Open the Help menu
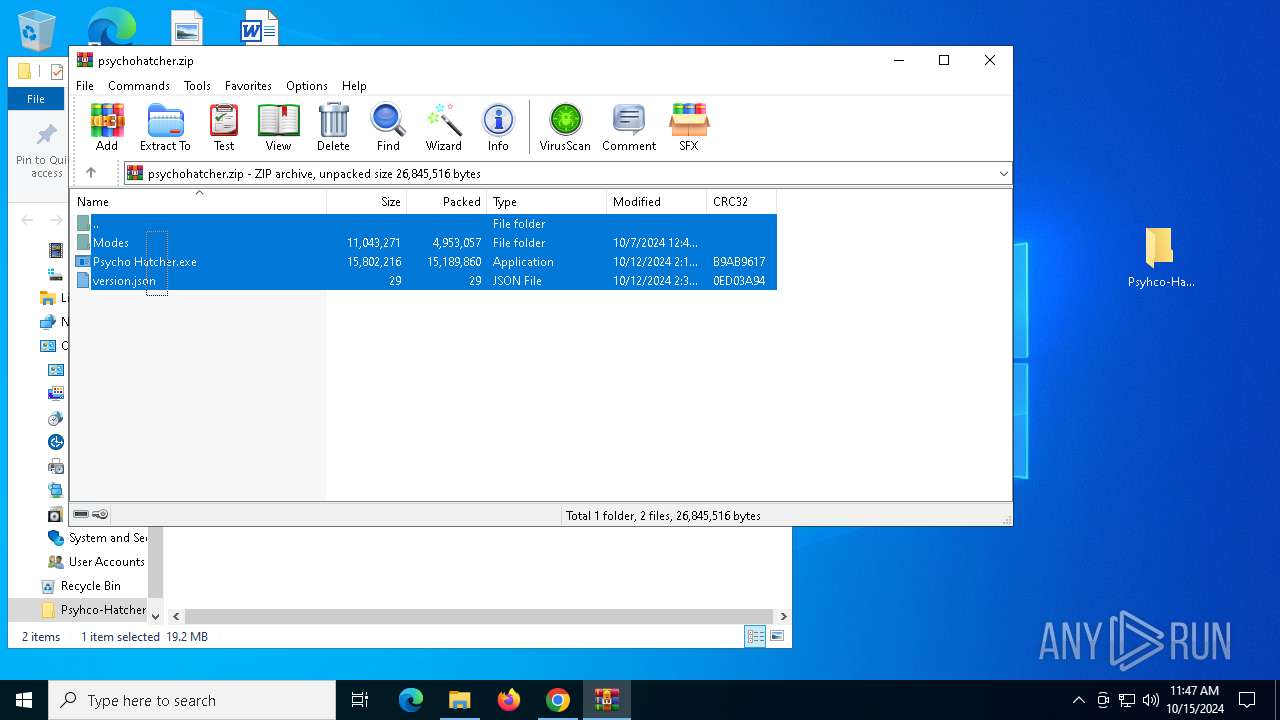Screen dimensions: 1280x720 [354, 86]
